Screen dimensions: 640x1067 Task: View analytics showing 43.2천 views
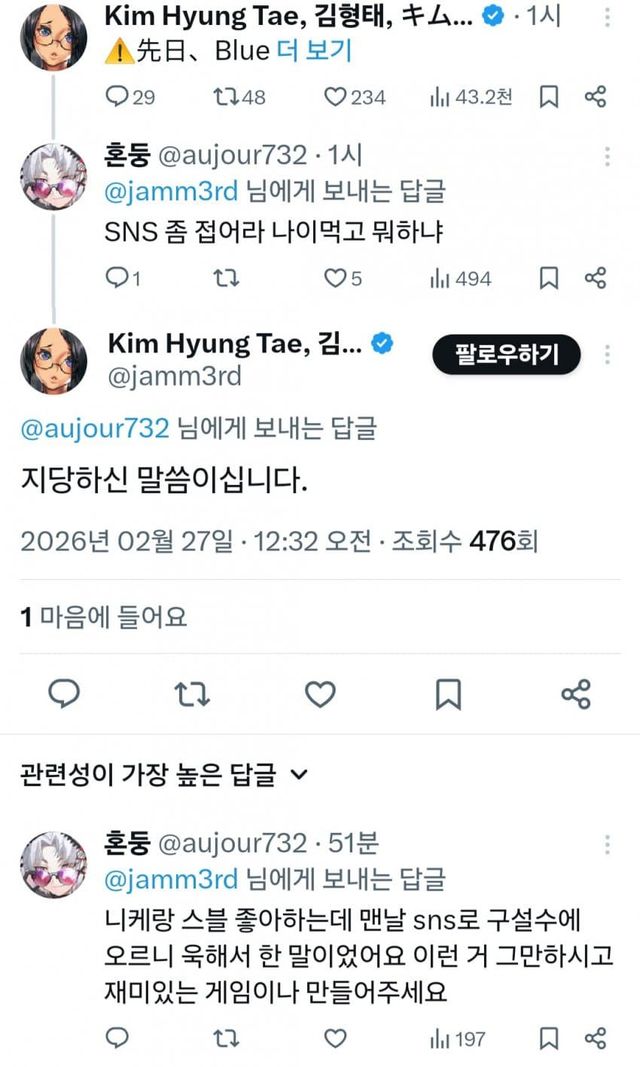[439, 97]
